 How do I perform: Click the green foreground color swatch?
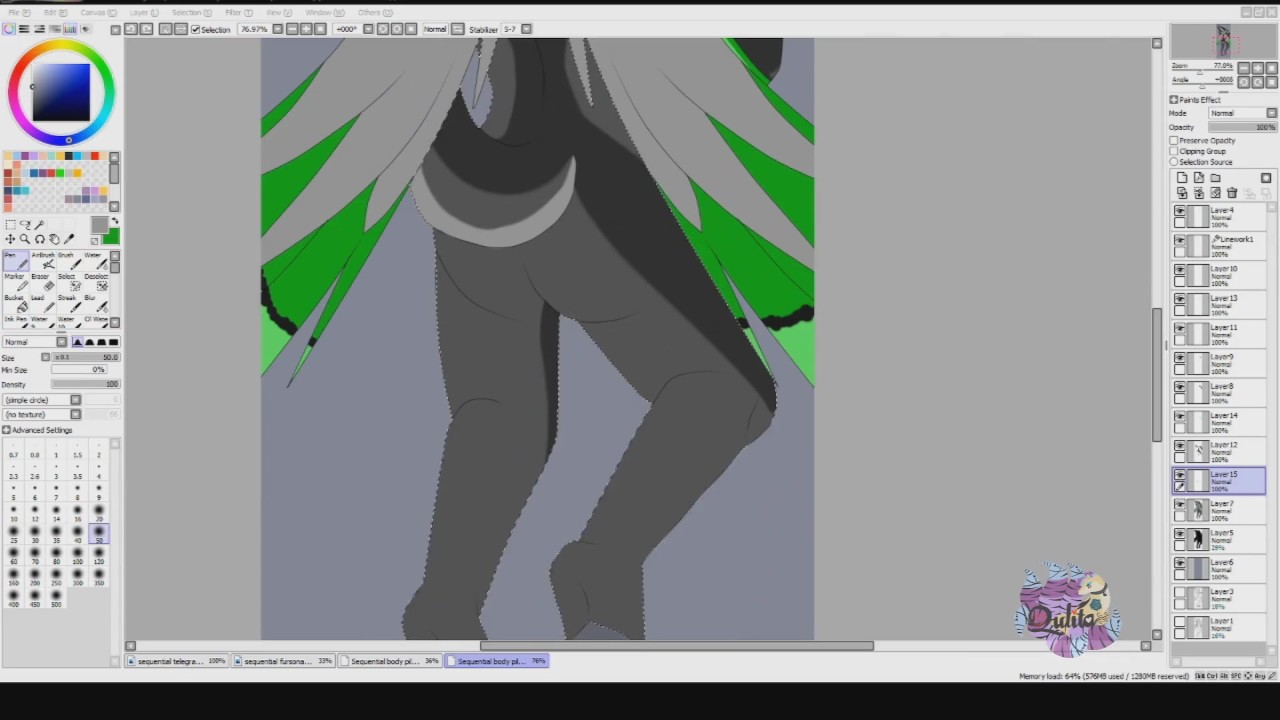pos(109,237)
